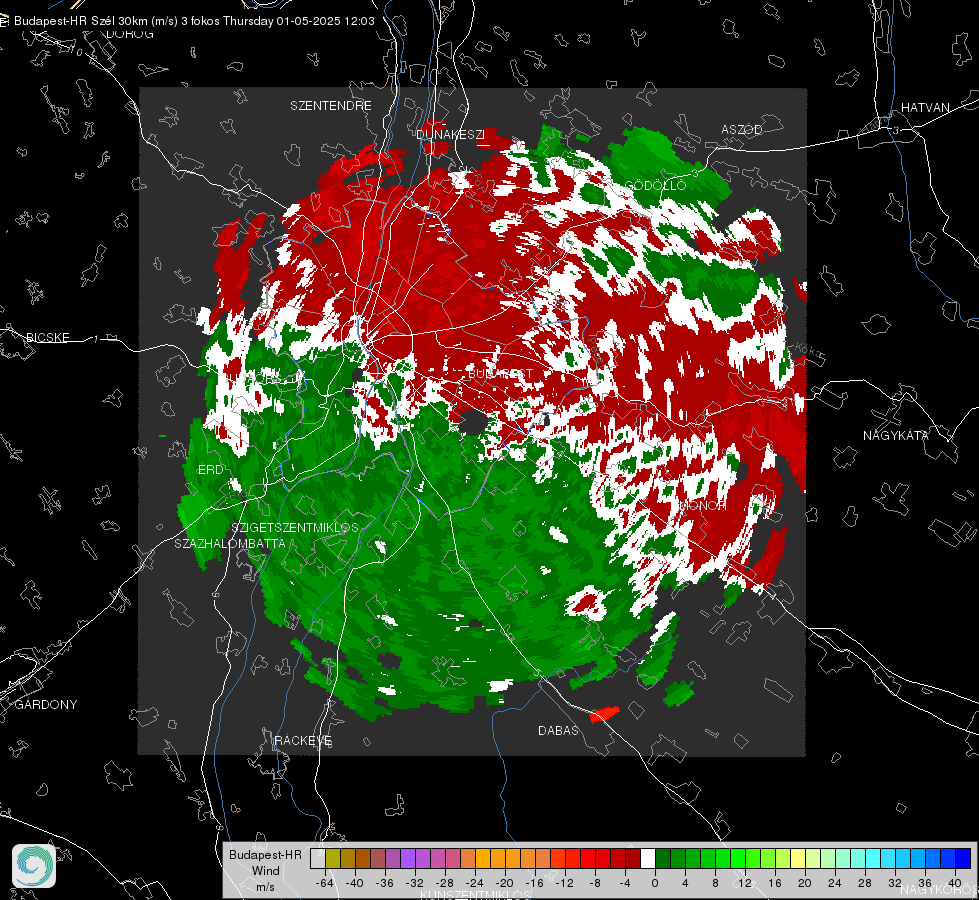Select the SZENTENDRE map label
The width and height of the screenshot is (979, 900).
tap(331, 106)
